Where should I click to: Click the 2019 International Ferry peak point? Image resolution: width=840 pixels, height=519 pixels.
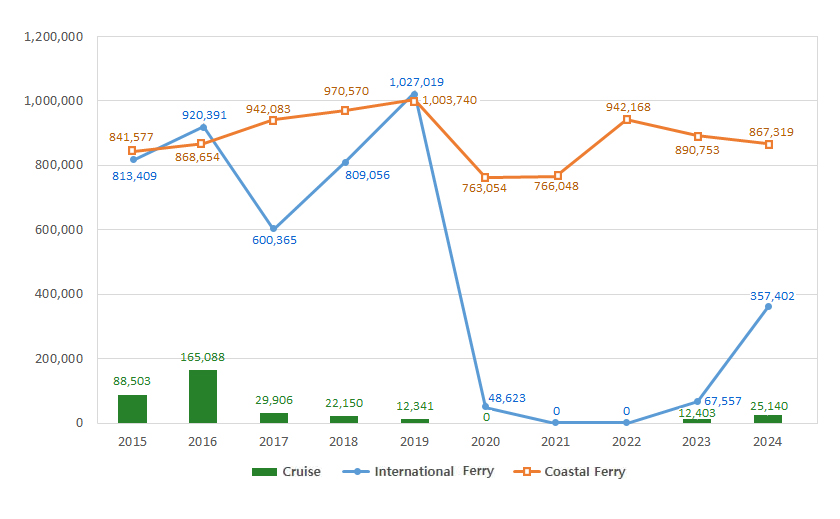(x=414, y=95)
